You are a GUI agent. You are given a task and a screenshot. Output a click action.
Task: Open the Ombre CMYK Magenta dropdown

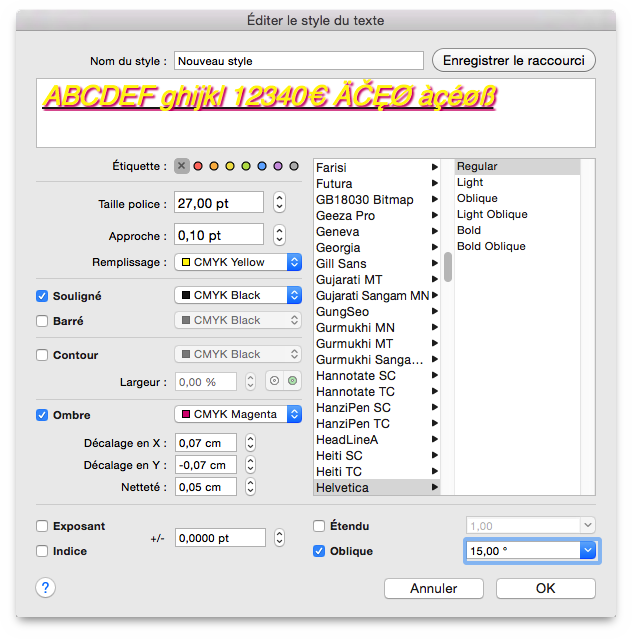(x=238, y=414)
